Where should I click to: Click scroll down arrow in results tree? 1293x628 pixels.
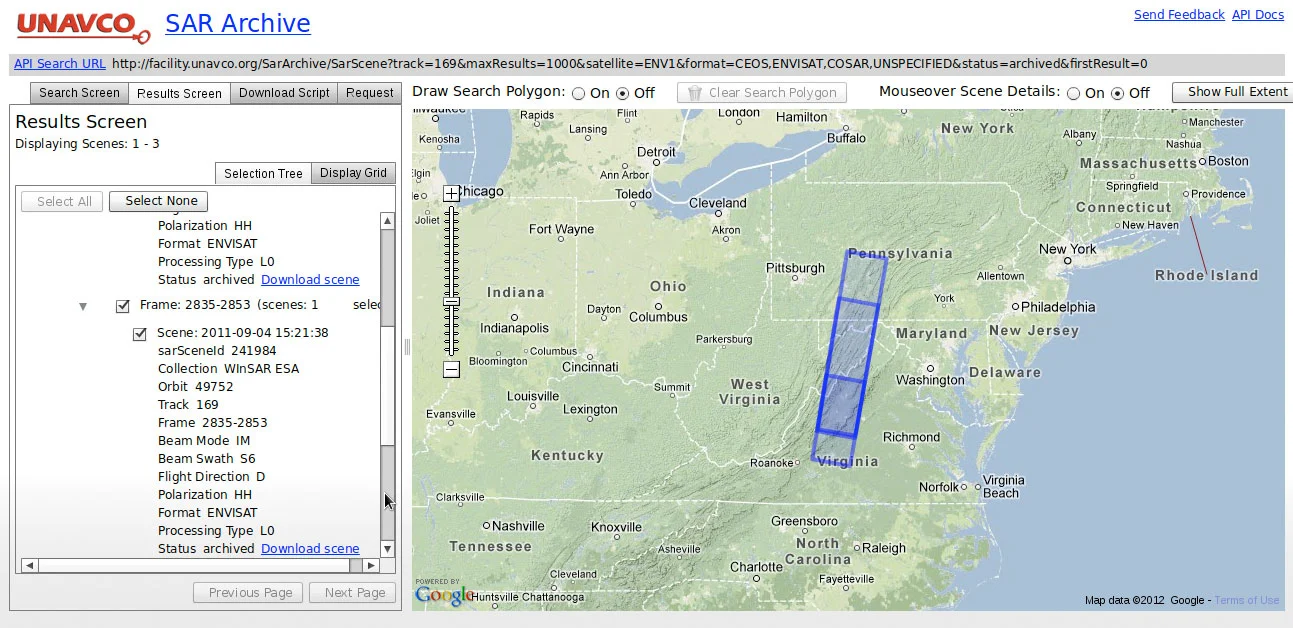coord(388,548)
